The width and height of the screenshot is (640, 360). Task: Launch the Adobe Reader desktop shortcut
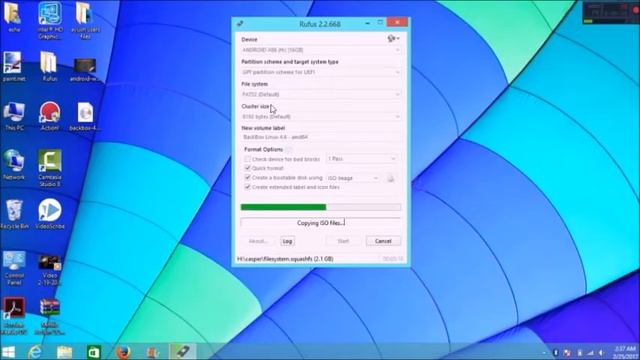click(14, 316)
